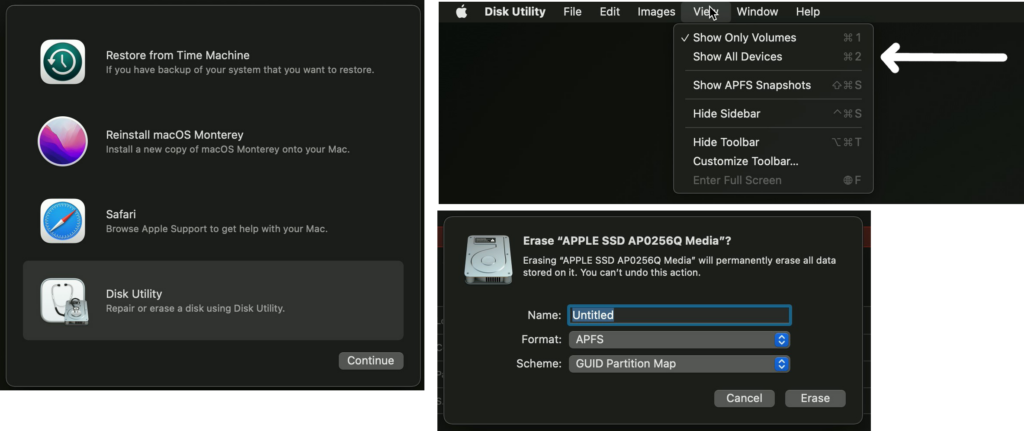Select Show Only Volumes checked option
Viewport: 1024px width, 431px height.
(x=744, y=38)
